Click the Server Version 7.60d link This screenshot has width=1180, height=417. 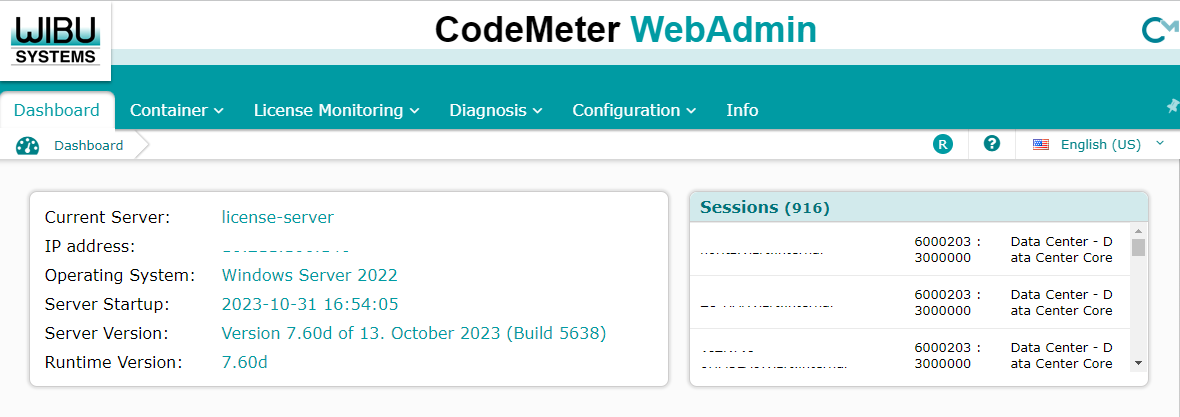tap(413, 333)
